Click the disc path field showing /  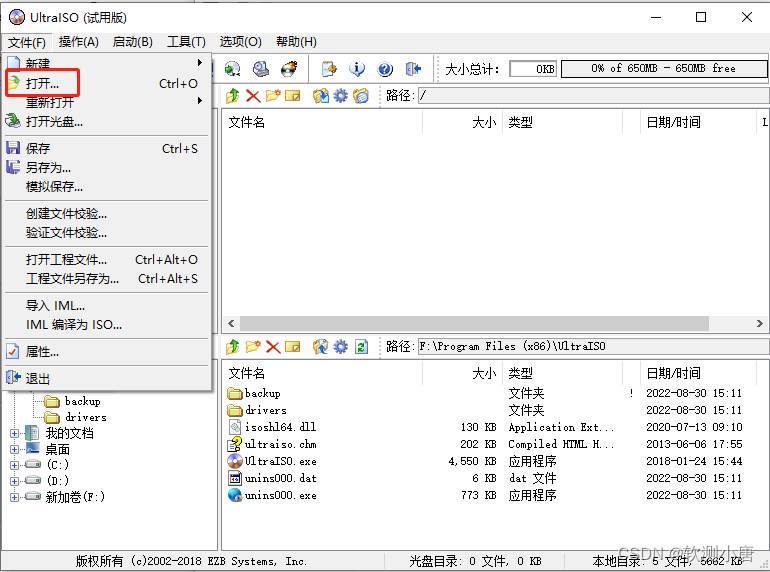point(593,96)
